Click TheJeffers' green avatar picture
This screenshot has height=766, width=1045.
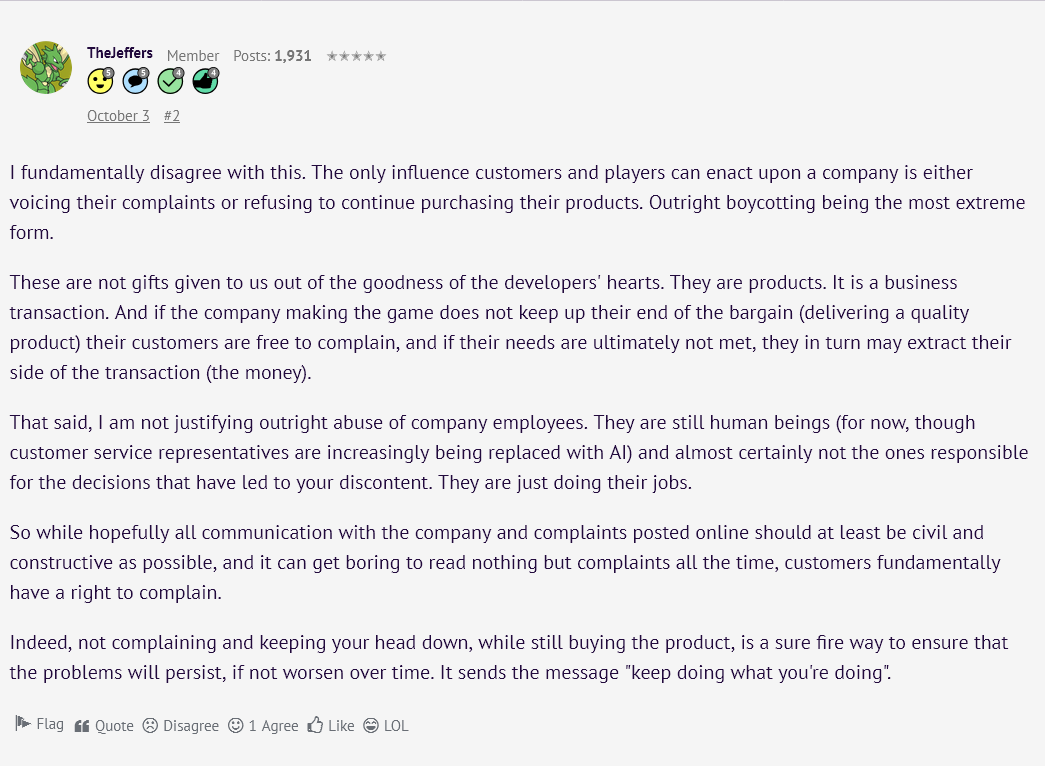[x=46, y=68]
